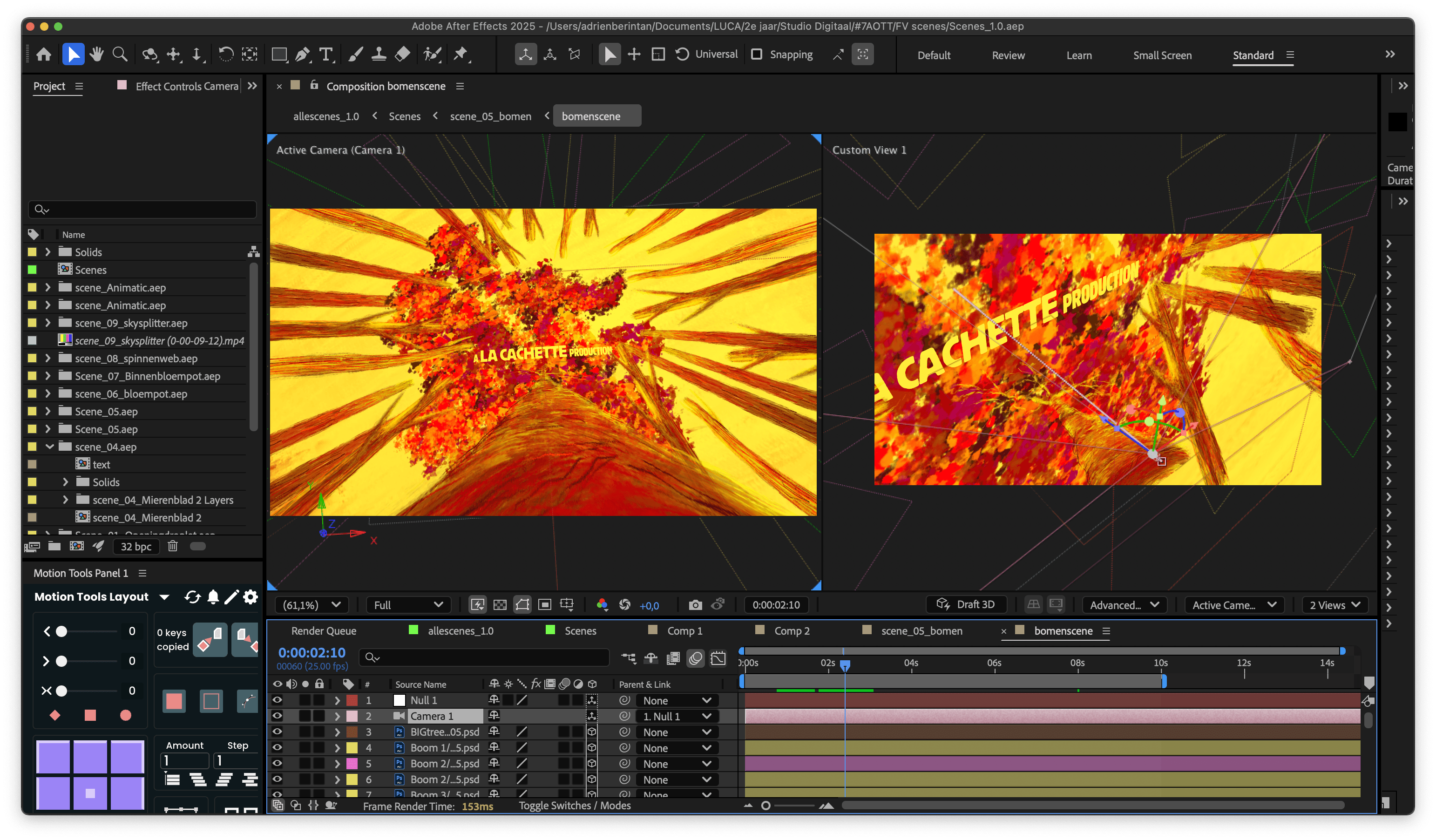Toggle Draft 3D mode
1436x840 pixels.
pos(967,605)
